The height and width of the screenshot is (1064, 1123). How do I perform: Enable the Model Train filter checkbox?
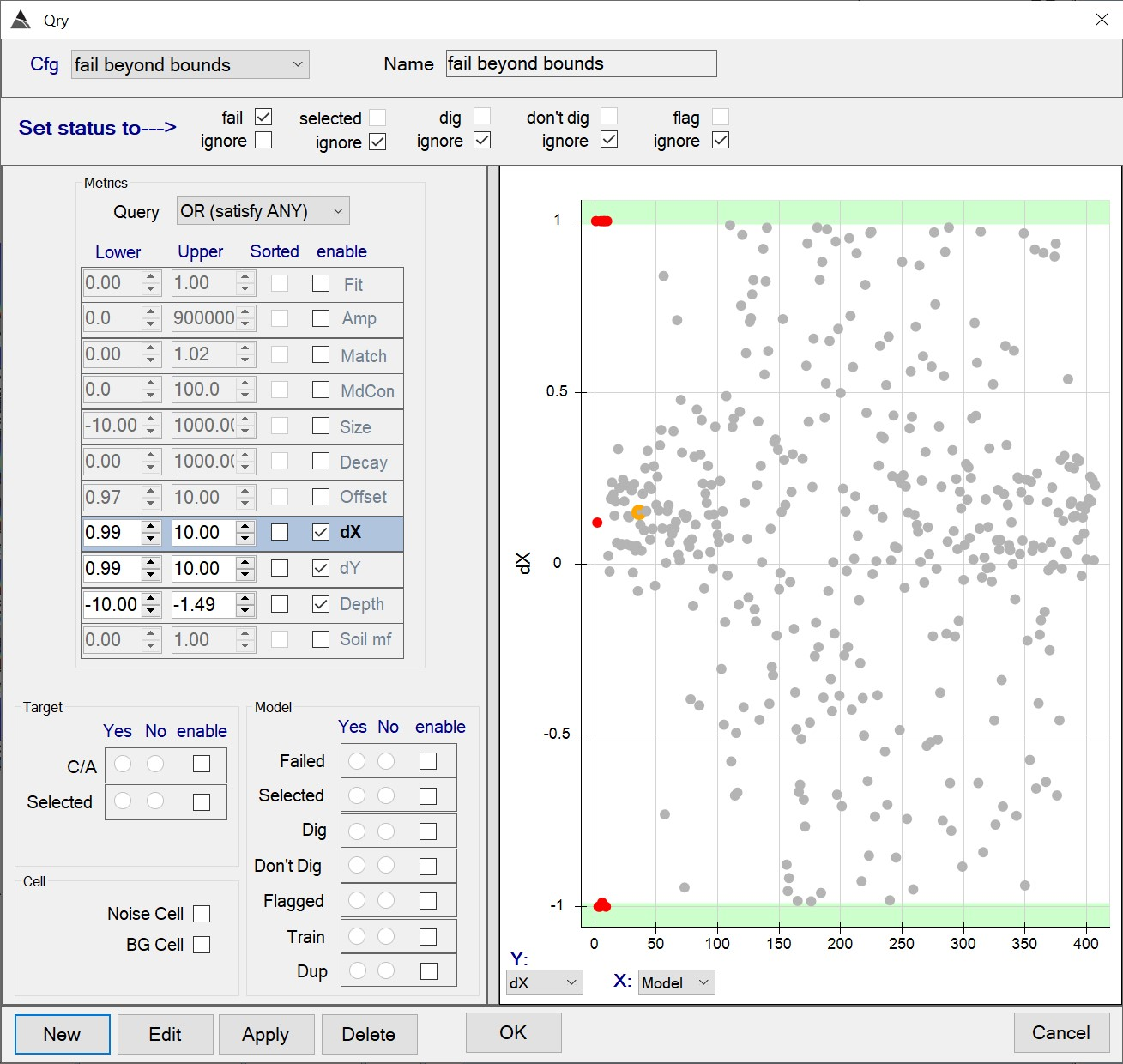(428, 936)
